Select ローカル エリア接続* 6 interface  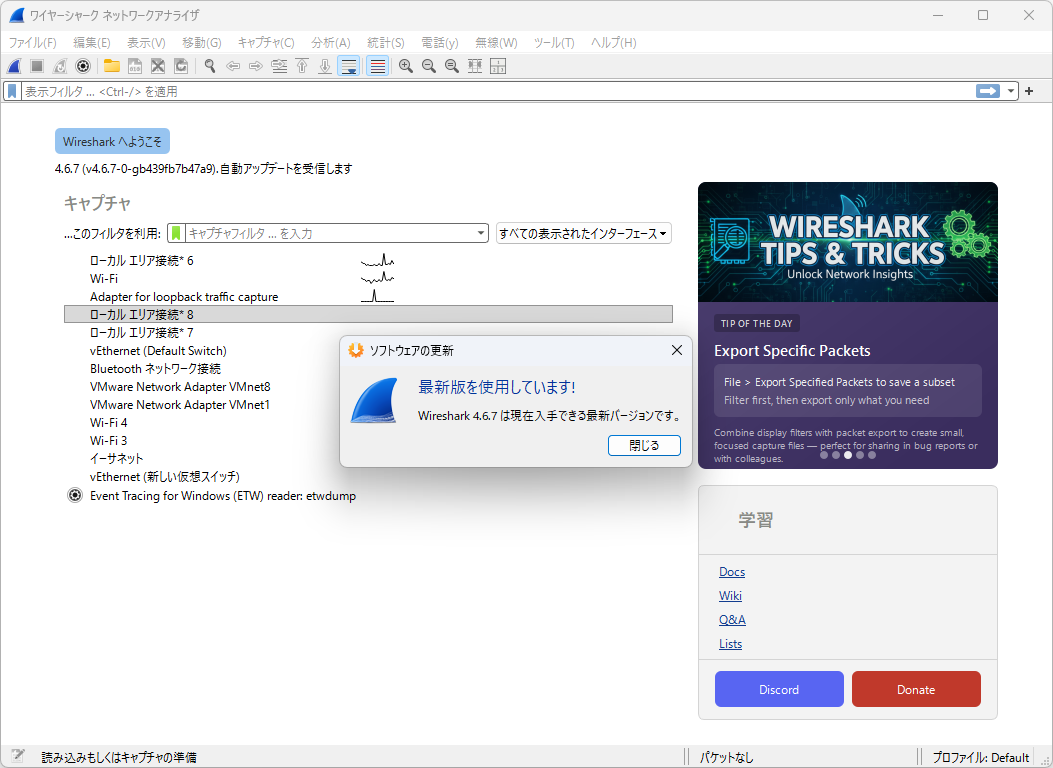tap(368, 260)
